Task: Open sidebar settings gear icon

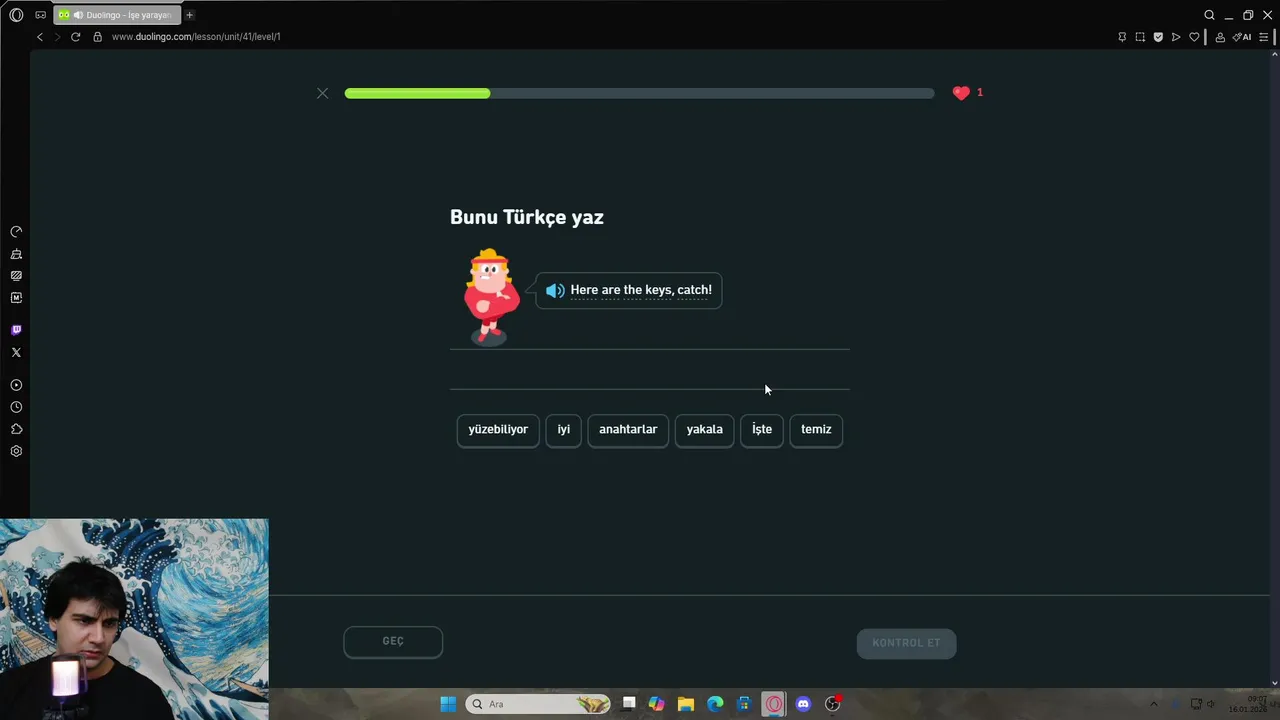Action: coord(16,451)
